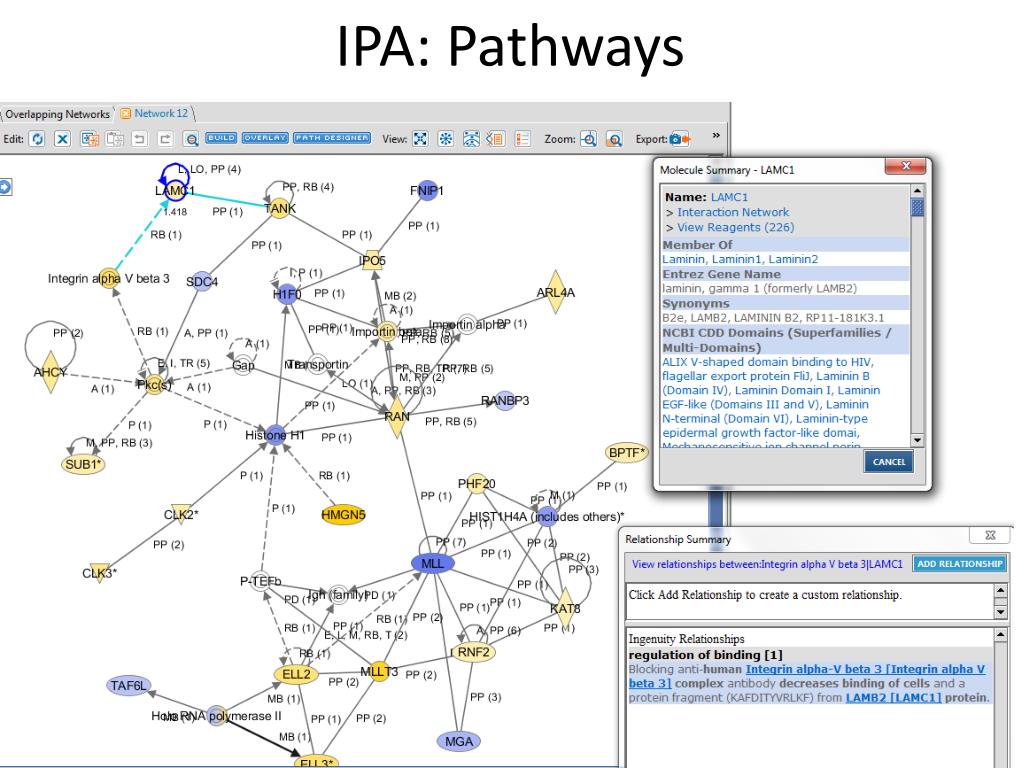This screenshot has height=768, width=1024.
Task: Open Laminin, Laminin1, Laminin2 member link
Action: (x=740, y=259)
